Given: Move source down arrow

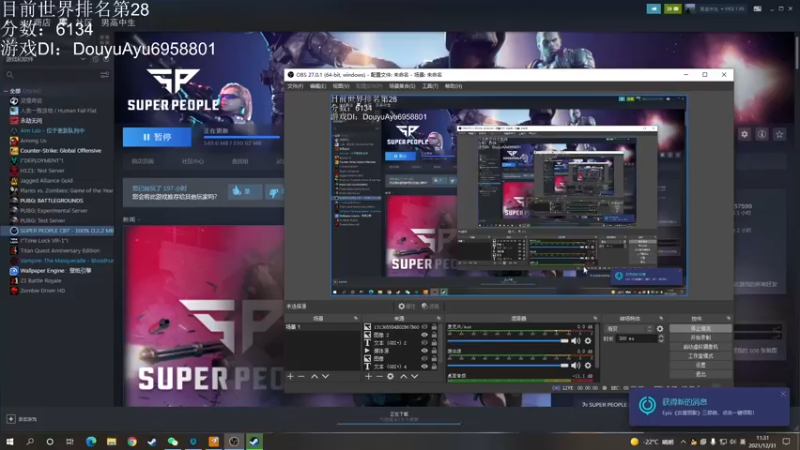Looking at the screenshot, I should coord(414,376).
